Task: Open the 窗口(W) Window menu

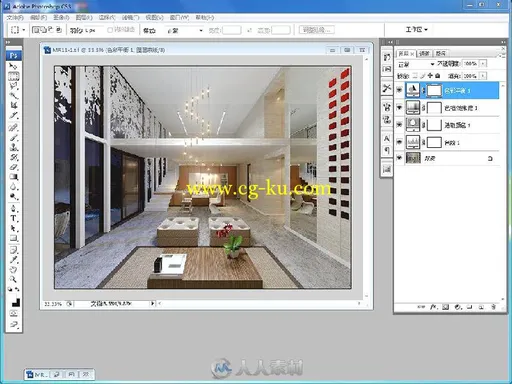Action: coord(179,17)
